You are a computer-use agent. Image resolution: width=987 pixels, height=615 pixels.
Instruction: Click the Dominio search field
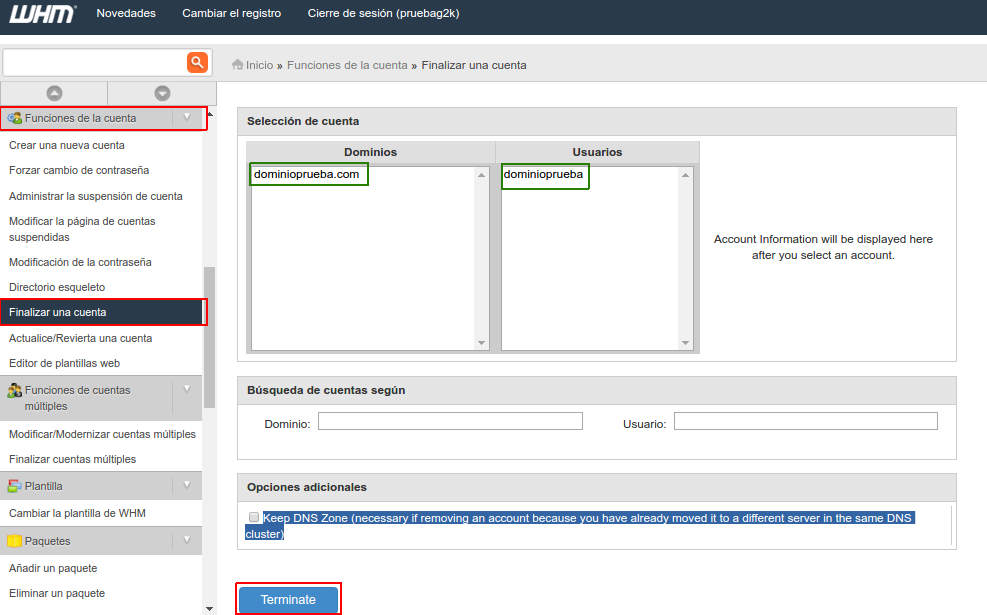point(450,421)
